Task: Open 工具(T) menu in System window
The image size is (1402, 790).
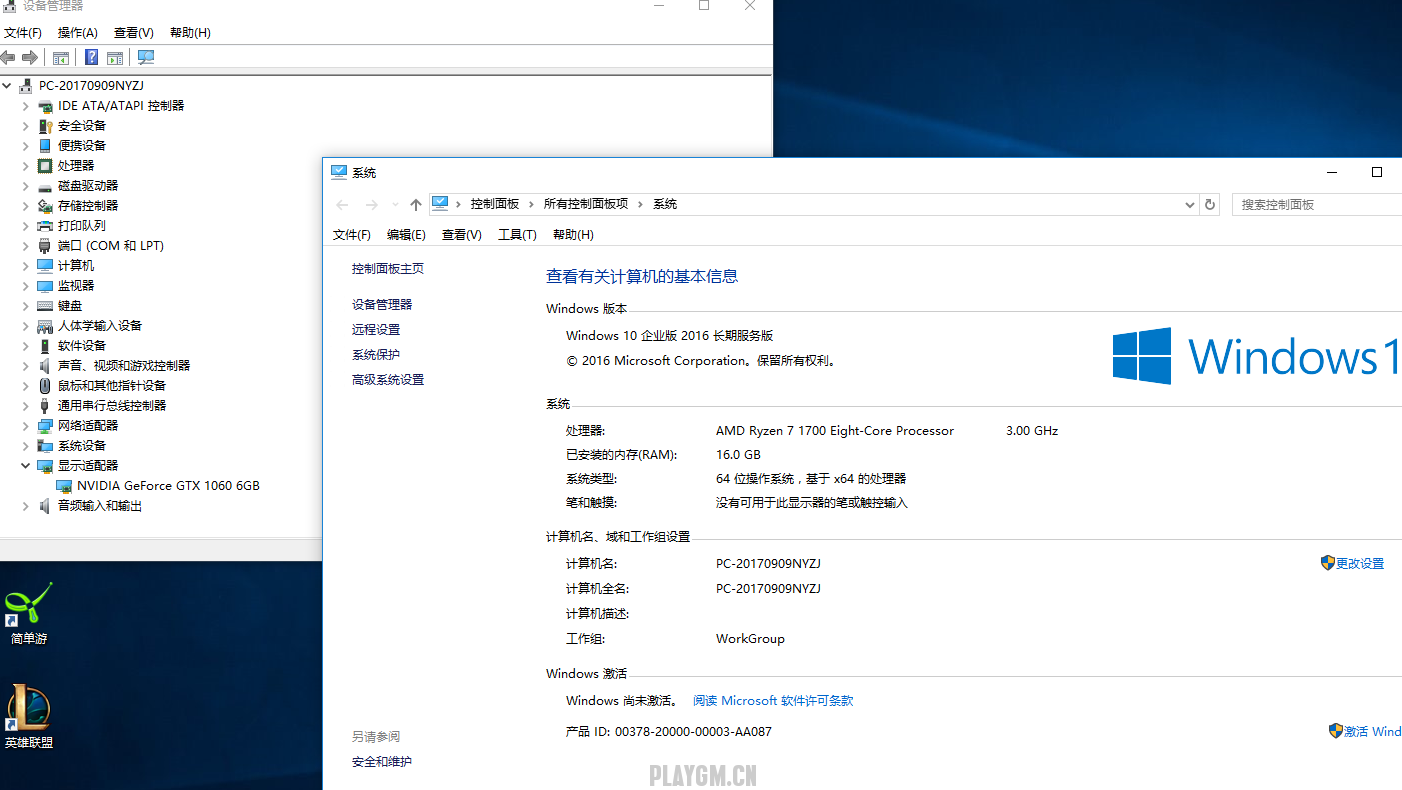Action: (517, 235)
